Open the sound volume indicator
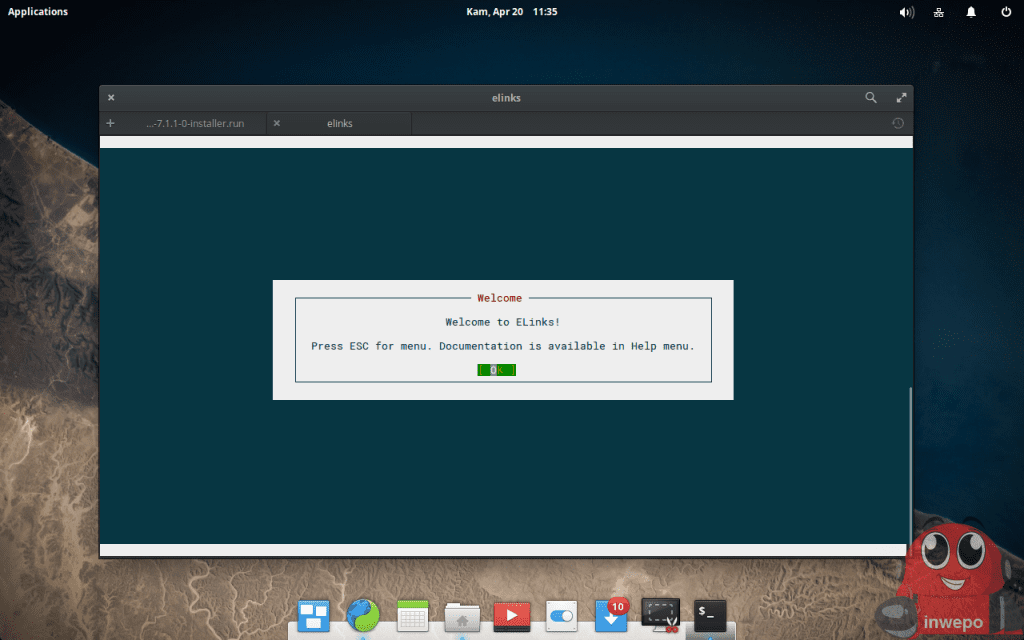Viewport: 1024px width, 640px height. pos(907,12)
